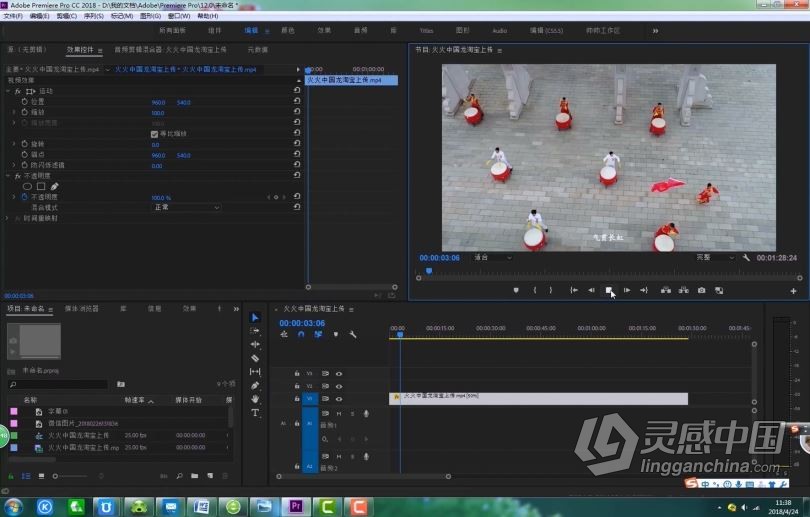Click the Lift button in program monitor

[666, 290]
